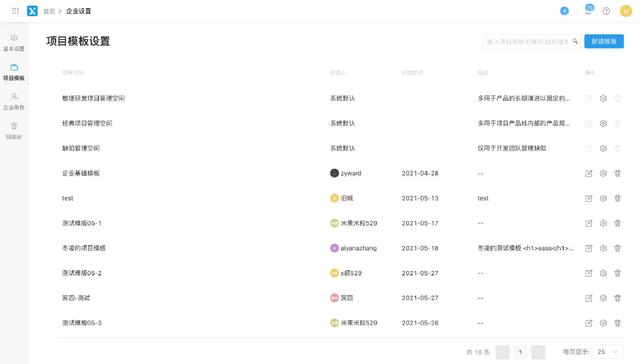
Task: Click template name 企业基础模板
Action: (81, 173)
